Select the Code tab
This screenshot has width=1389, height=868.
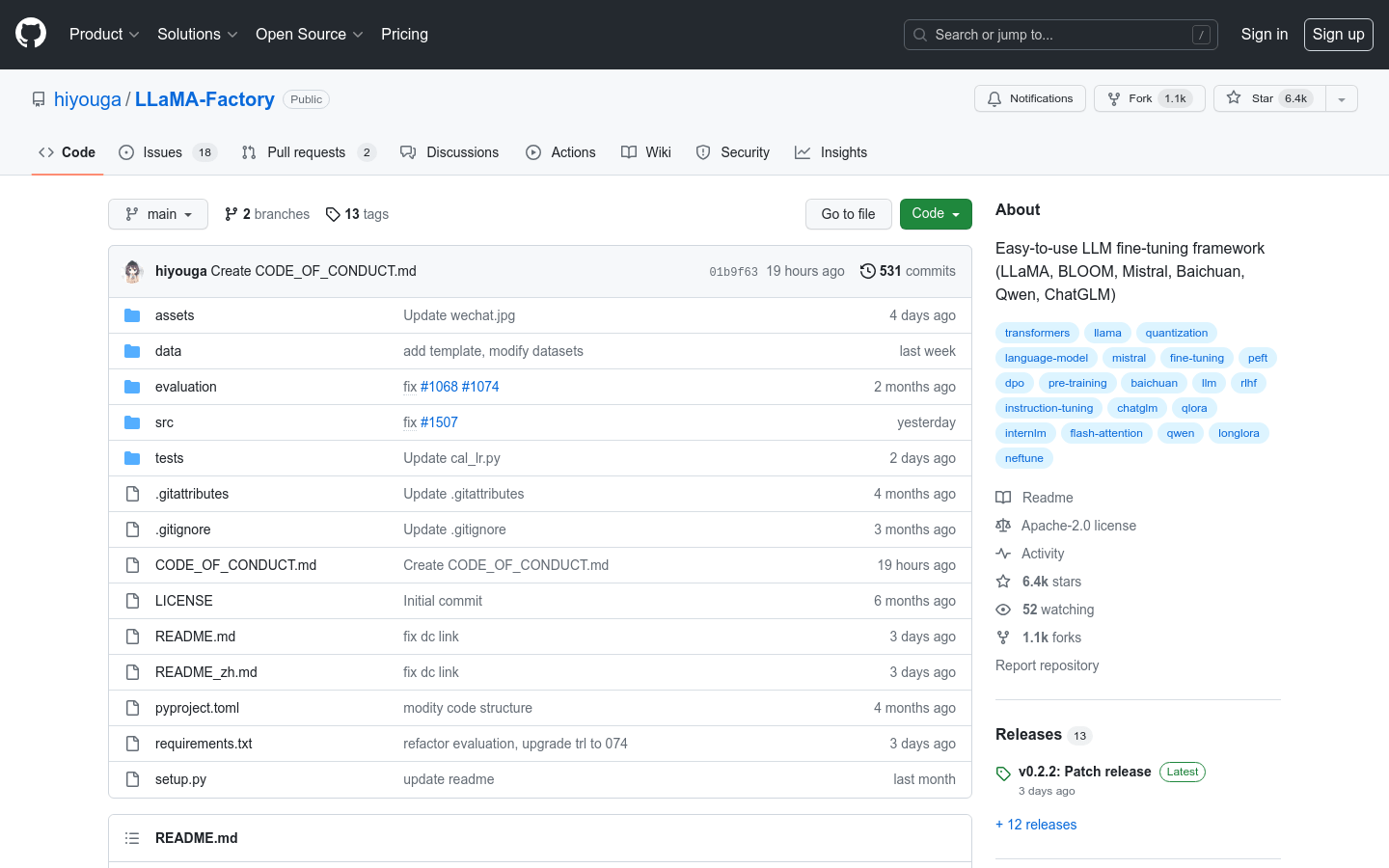pos(67,152)
